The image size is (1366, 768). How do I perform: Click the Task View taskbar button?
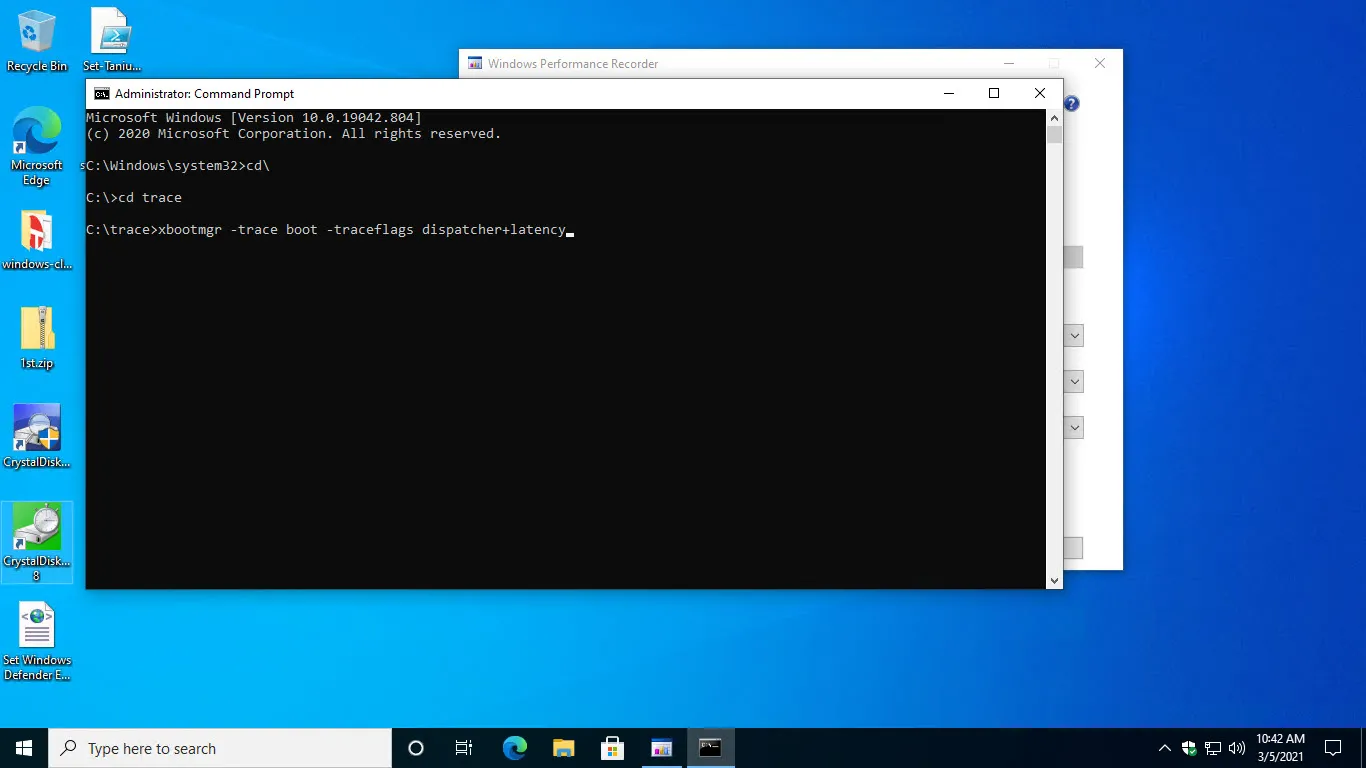point(464,748)
